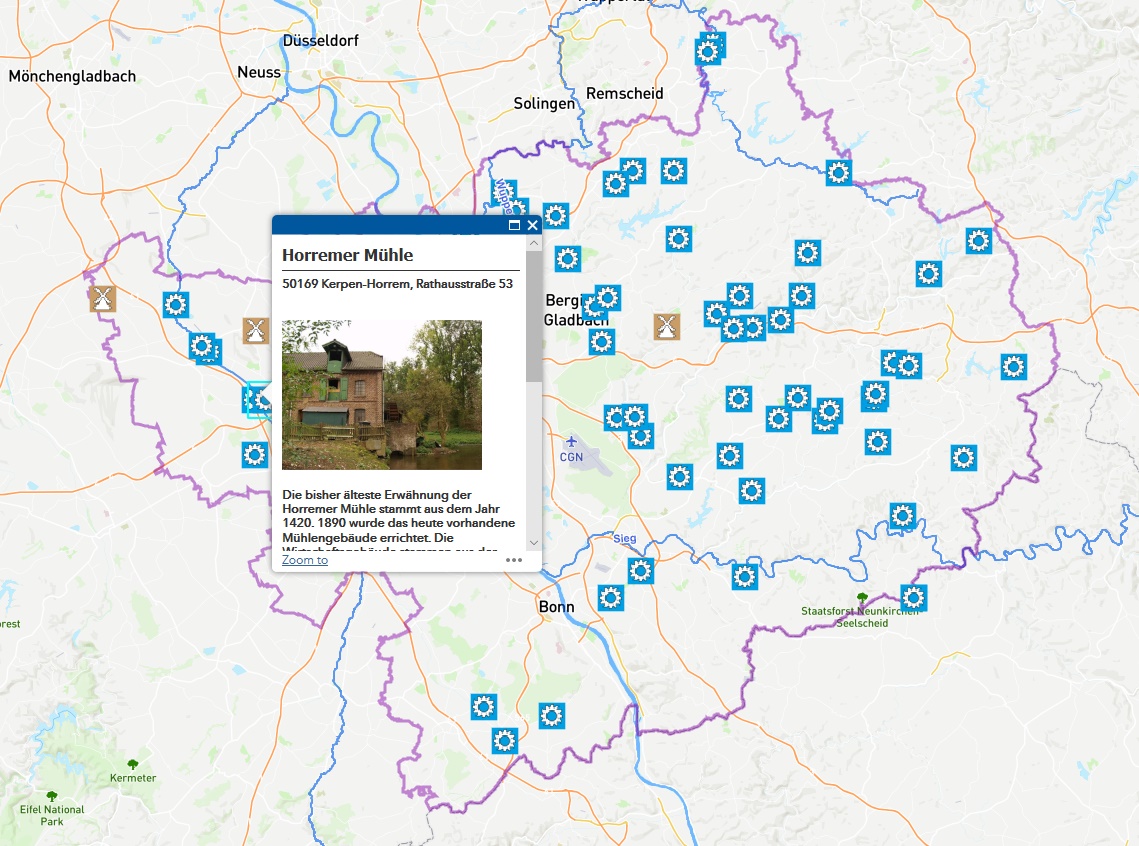The image size is (1139, 846).
Task: Click the Zoom to link
Action: [304, 560]
